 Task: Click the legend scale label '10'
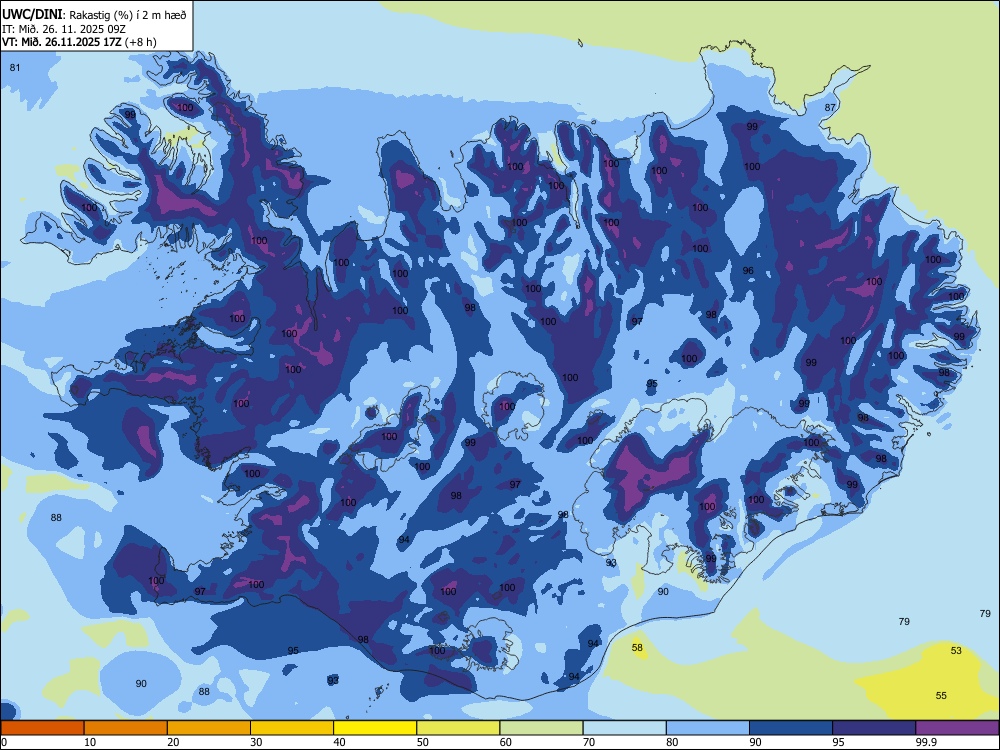pos(90,742)
